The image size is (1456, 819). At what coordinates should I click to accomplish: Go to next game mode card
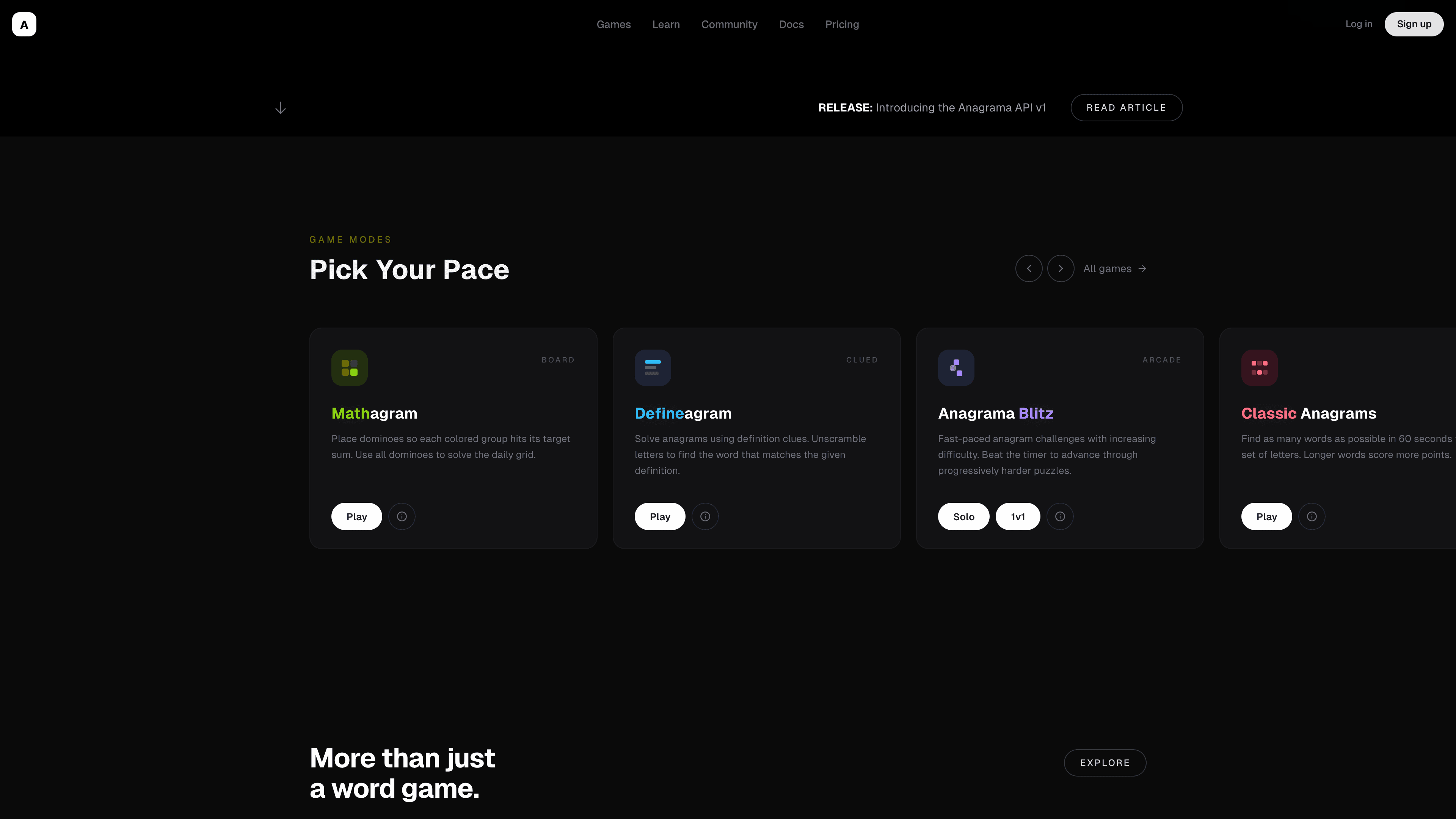coord(1061,268)
